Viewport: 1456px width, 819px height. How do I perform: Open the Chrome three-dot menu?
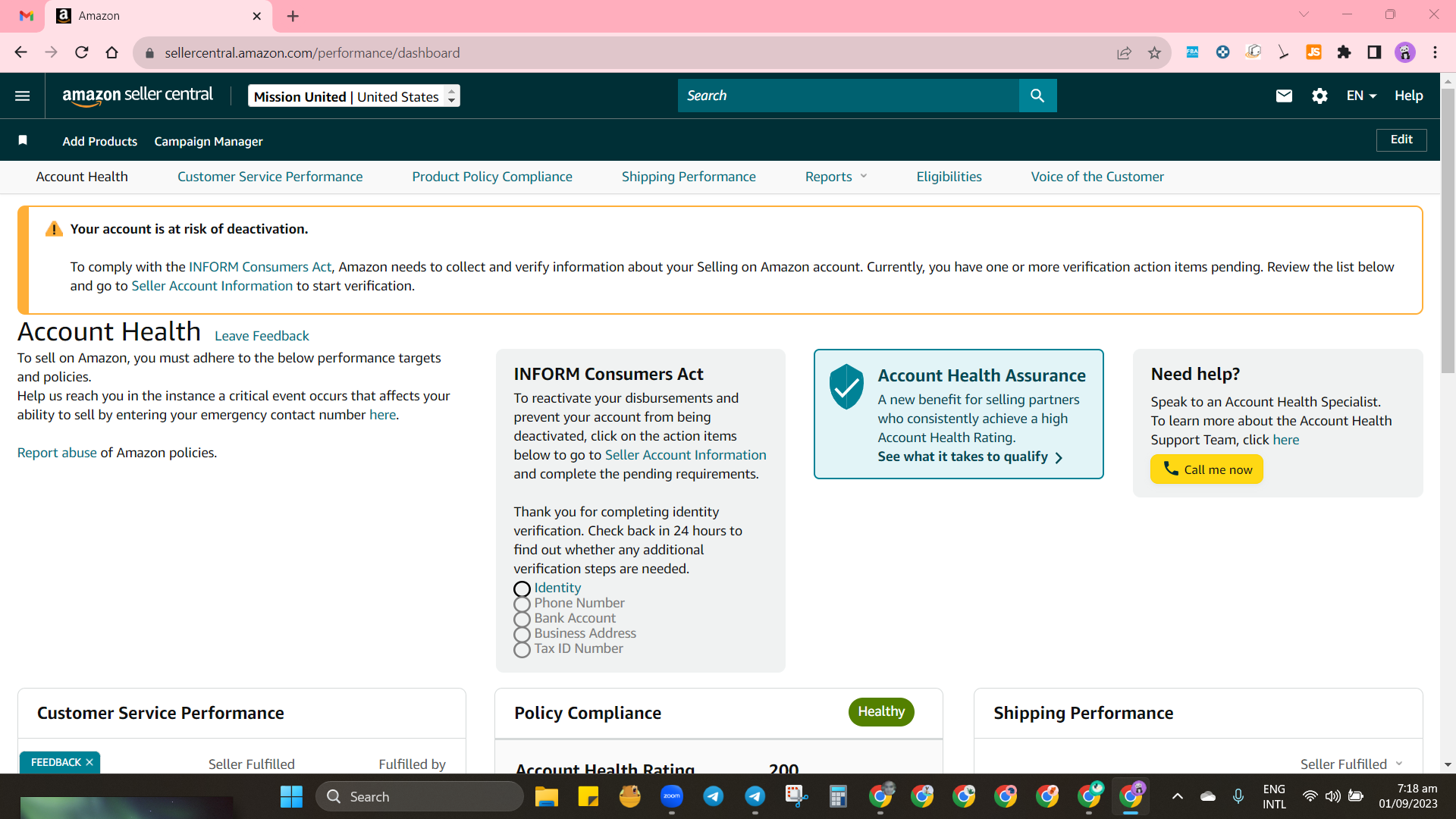[x=1435, y=52]
